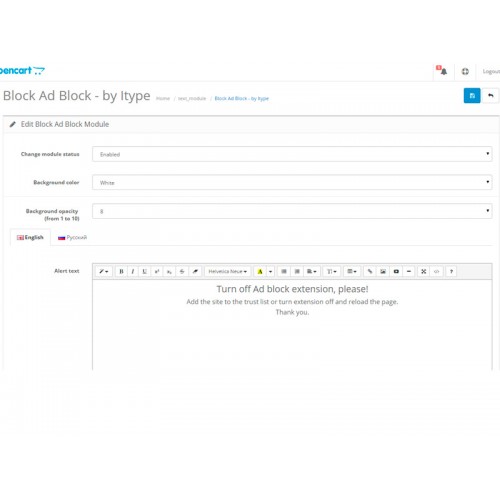Screen dimensions: 500x500
Task: Expand the Background opacity dropdown
Action: (x=292, y=211)
